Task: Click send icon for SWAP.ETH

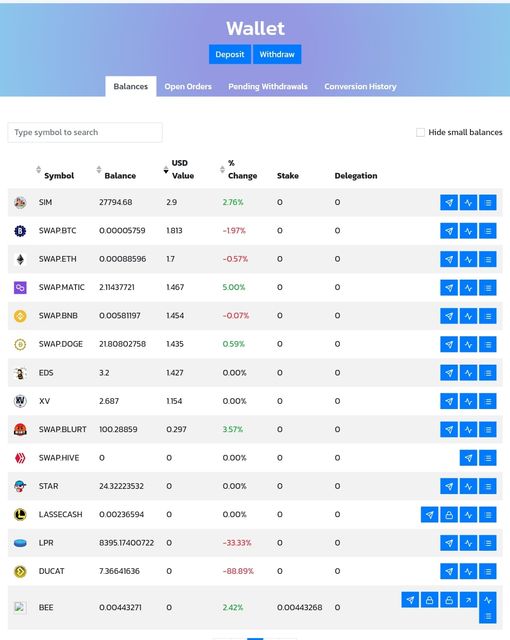Action: pos(449,259)
